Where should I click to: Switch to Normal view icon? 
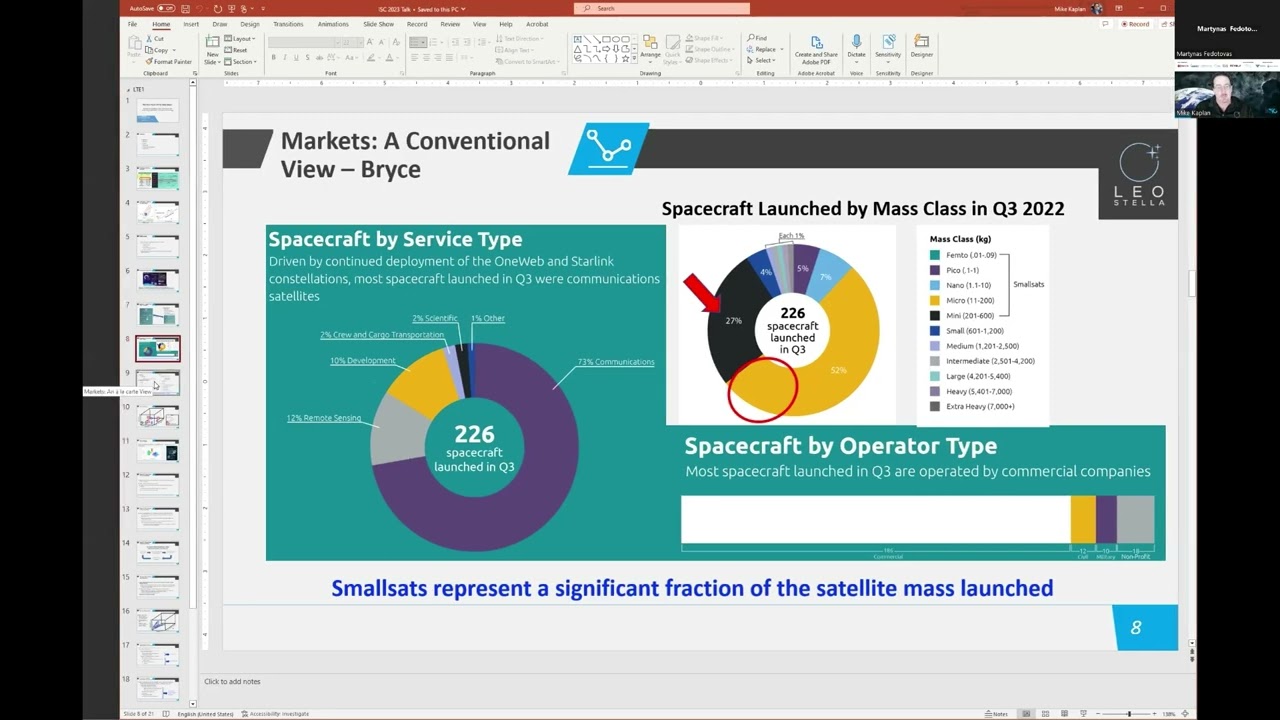pyautogui.click(x=1027, y=714)
